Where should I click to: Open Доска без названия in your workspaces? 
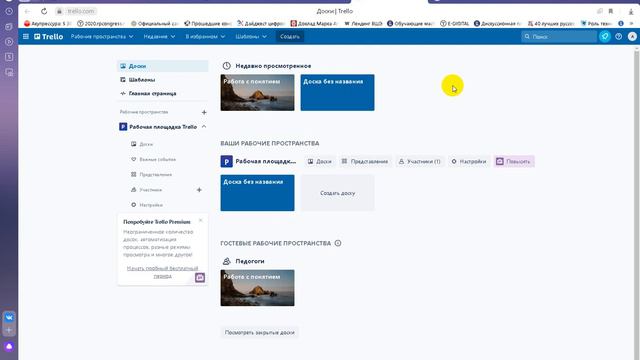[x=257, y=193]
